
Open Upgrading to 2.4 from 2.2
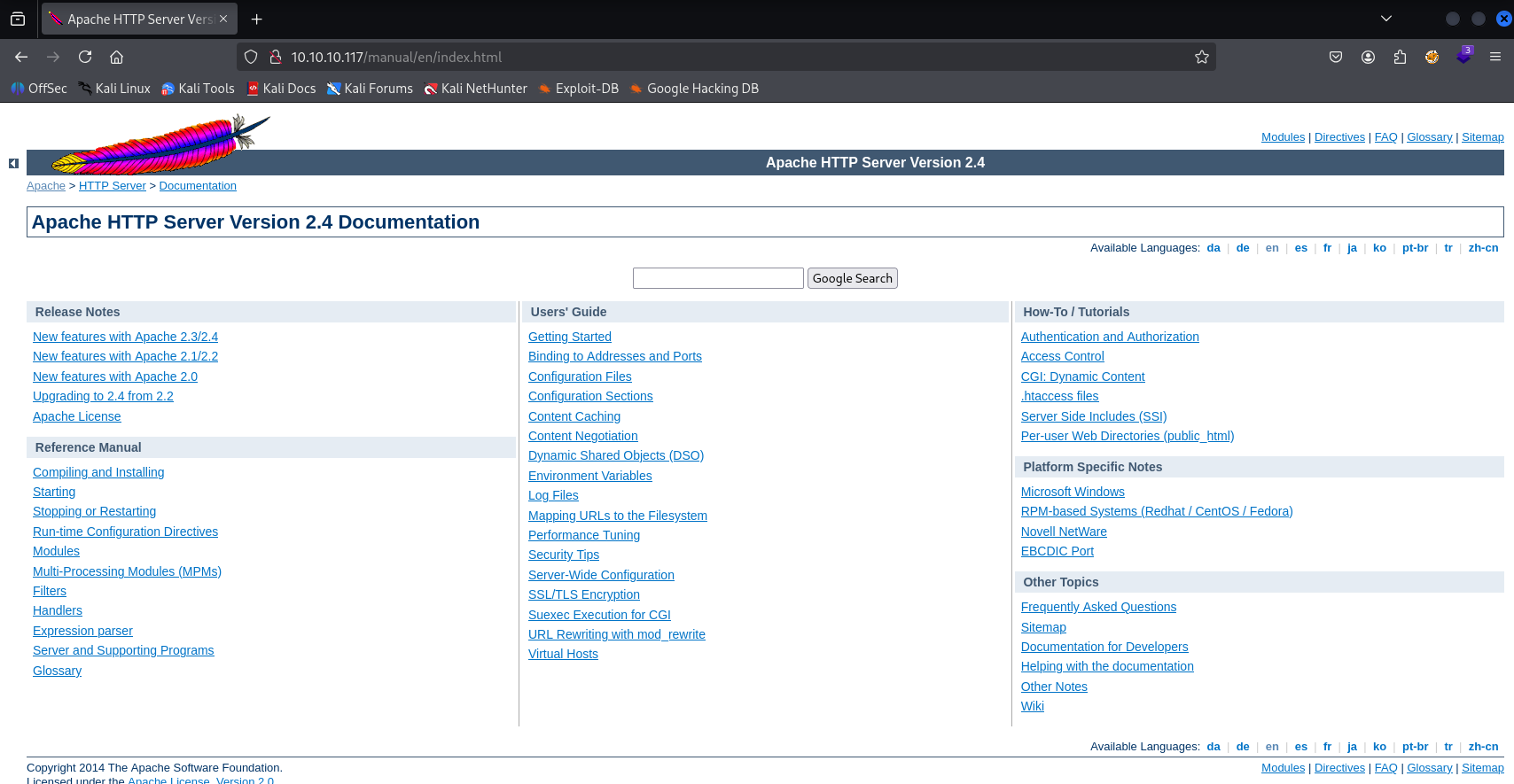[x=103, y=396]
